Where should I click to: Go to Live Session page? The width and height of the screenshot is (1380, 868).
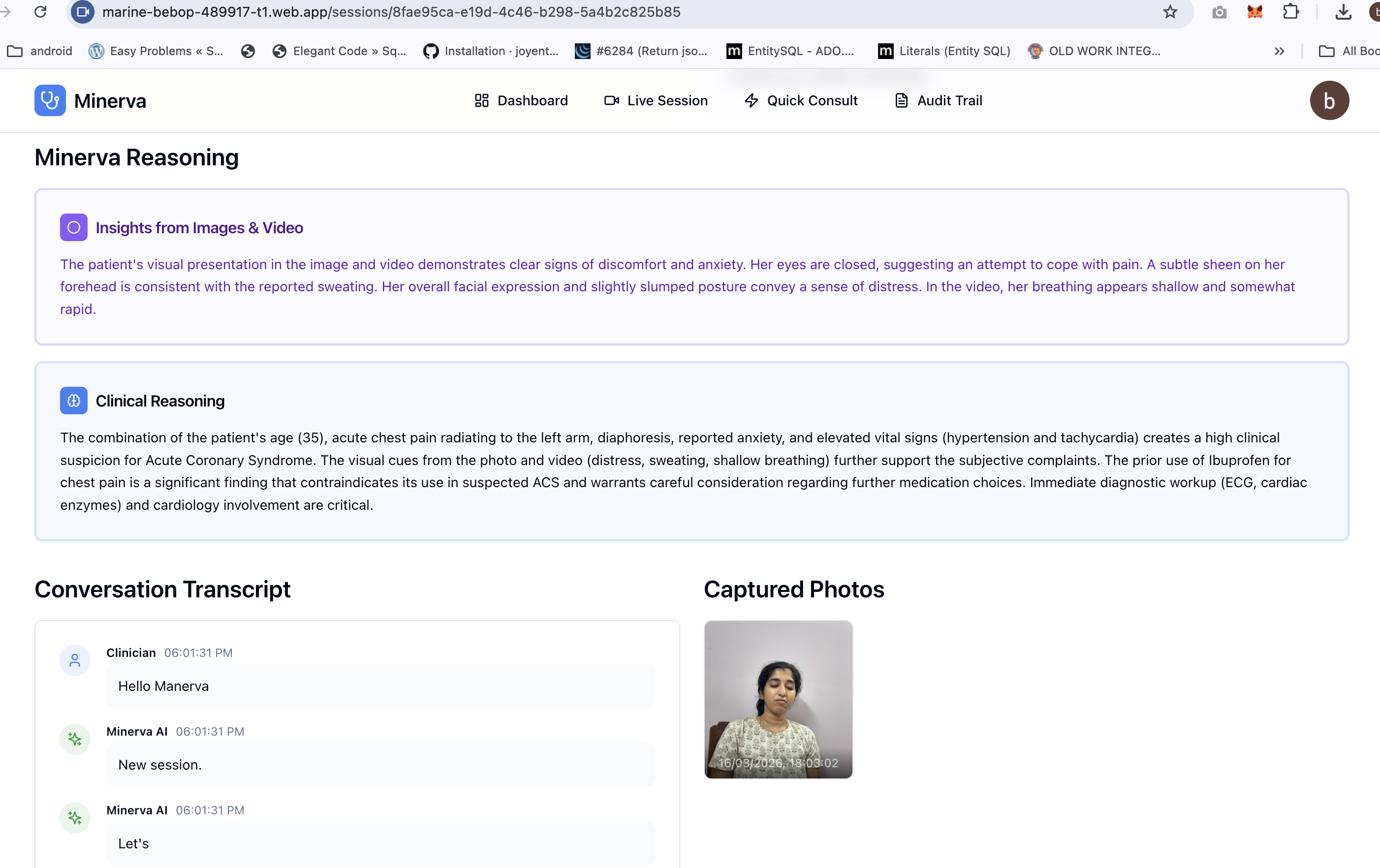click(x=656, y=101)
